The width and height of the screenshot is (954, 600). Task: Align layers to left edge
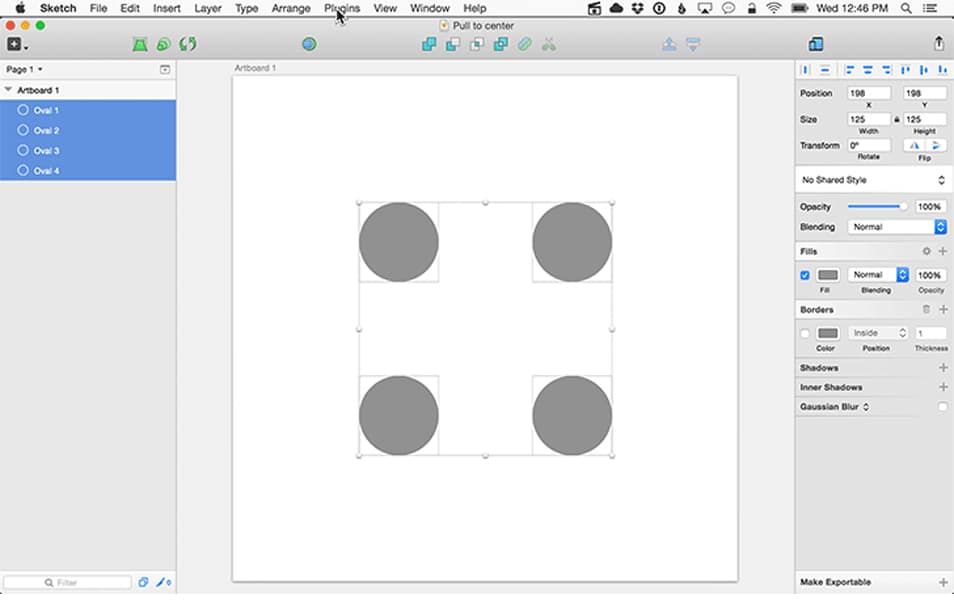coord(849,70)
